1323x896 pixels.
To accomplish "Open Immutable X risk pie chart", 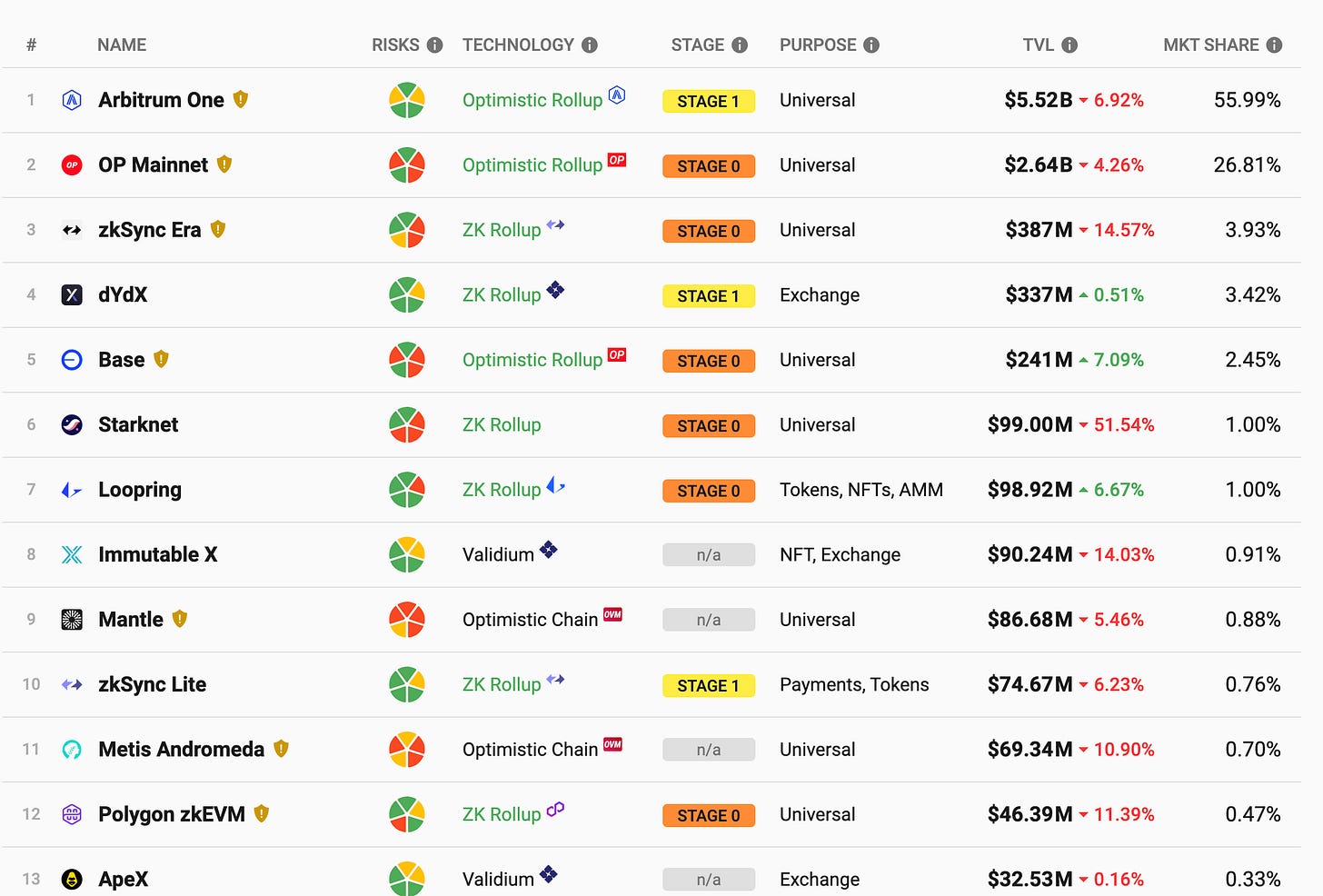I will 407,554.
